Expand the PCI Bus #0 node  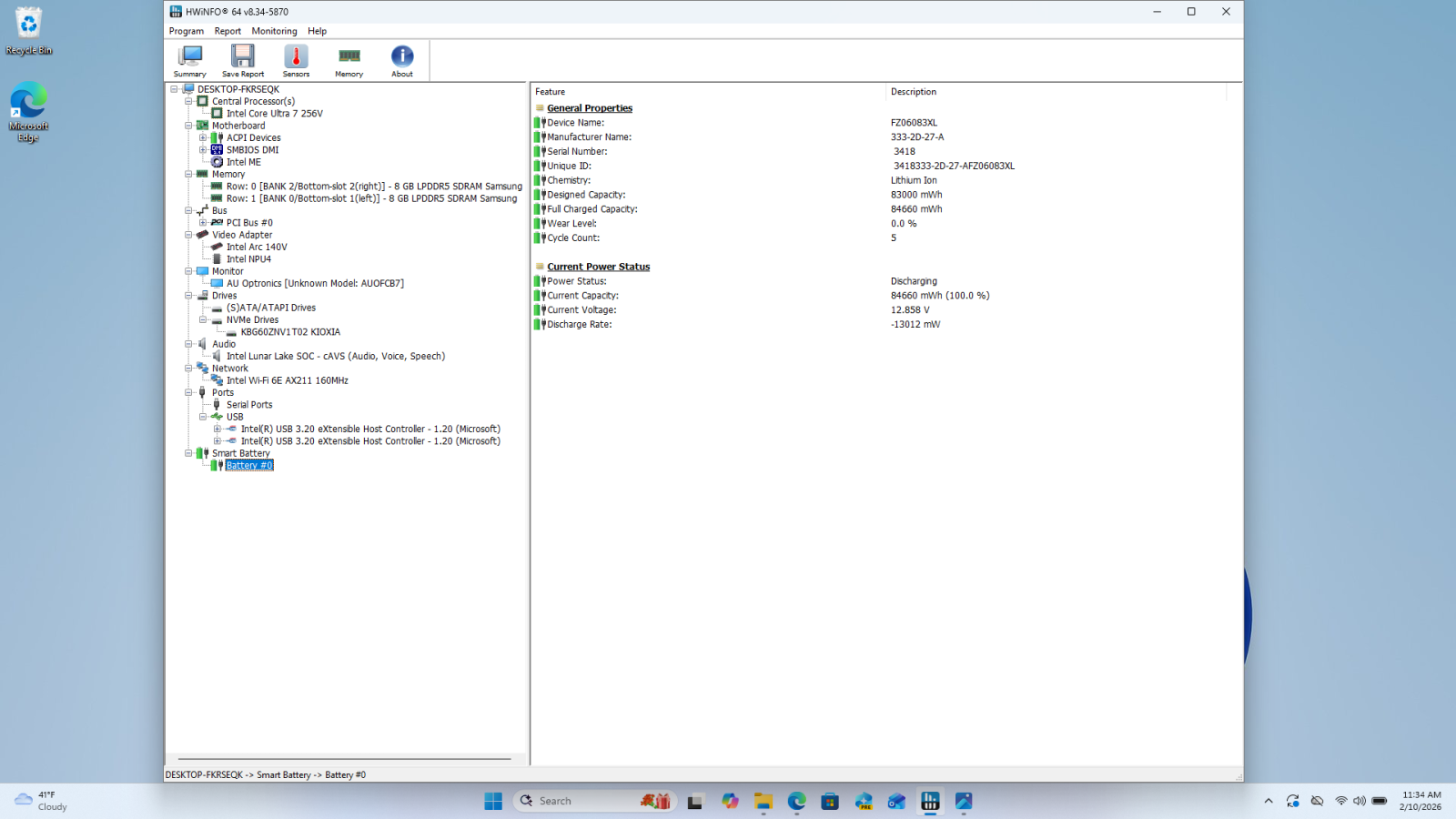coord(203,223)
